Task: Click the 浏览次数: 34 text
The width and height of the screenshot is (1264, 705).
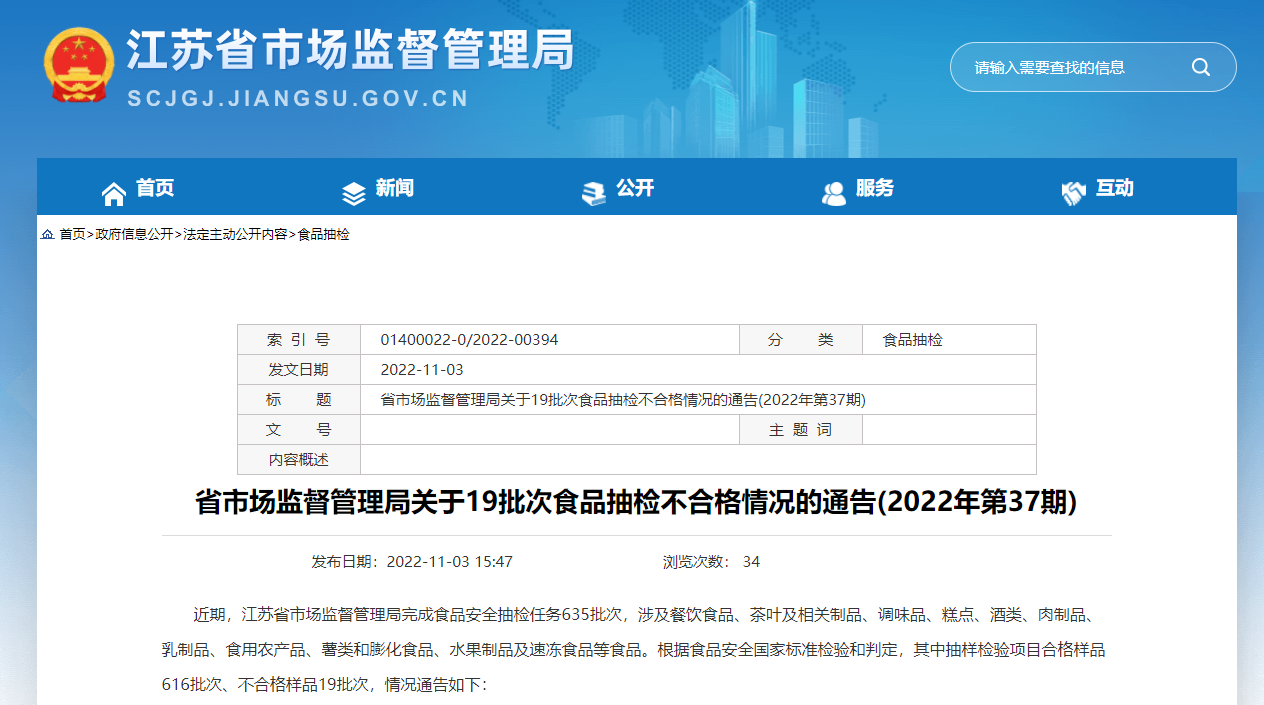Action: coord(711,562)
